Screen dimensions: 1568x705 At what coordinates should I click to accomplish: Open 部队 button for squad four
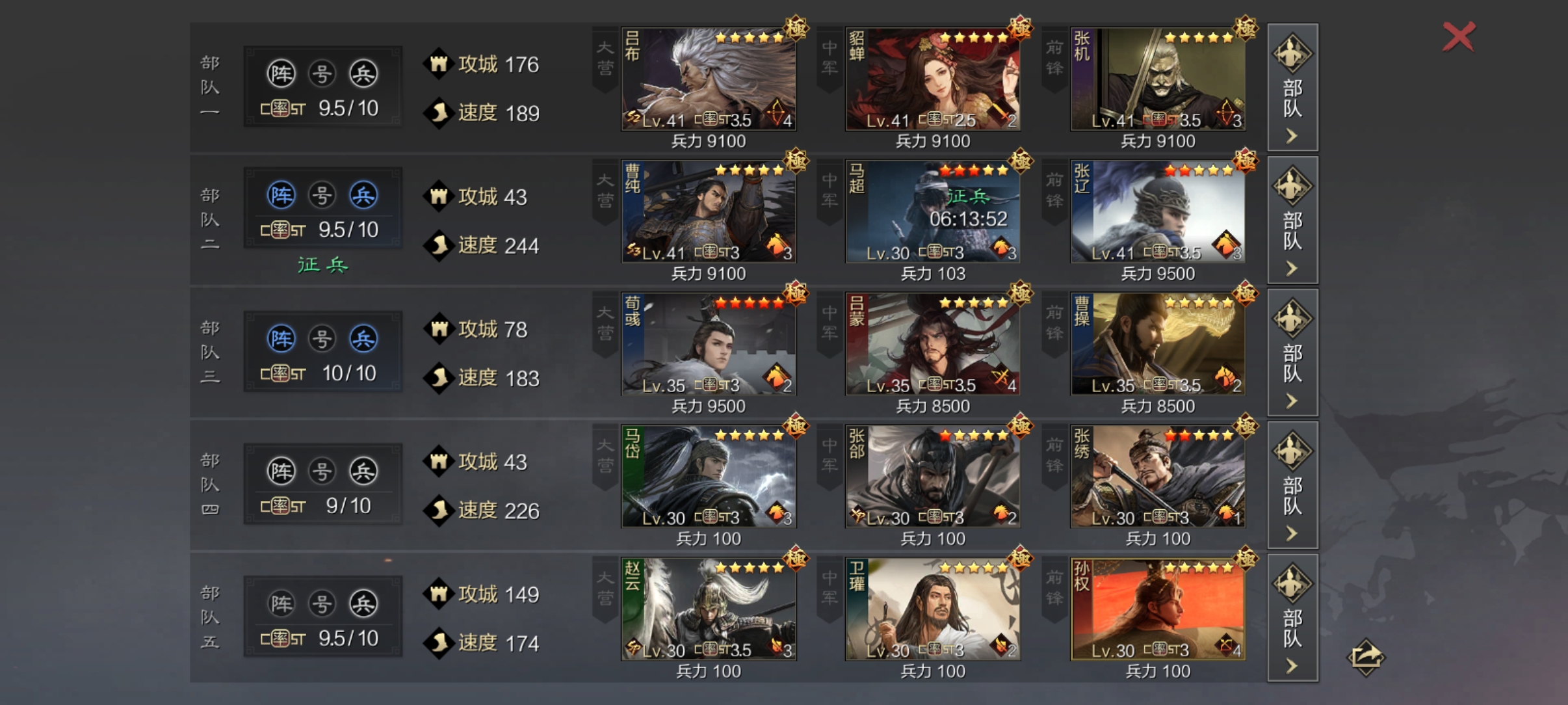[x=1292, y=485]
